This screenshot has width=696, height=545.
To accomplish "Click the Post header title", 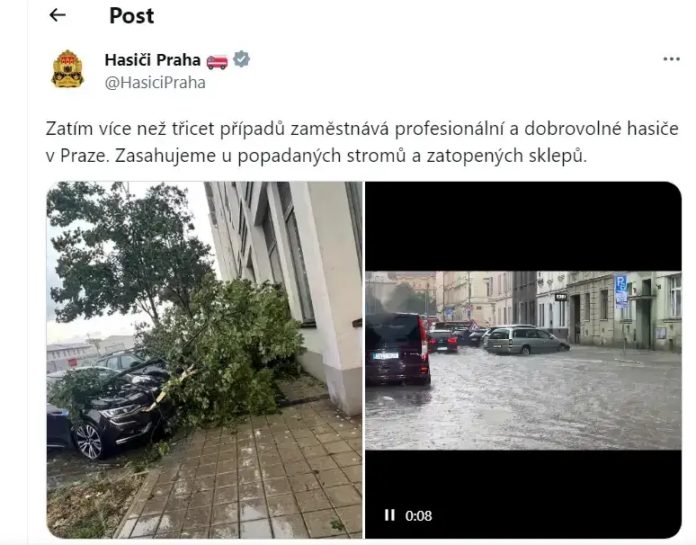I will [x=131, y=16].
